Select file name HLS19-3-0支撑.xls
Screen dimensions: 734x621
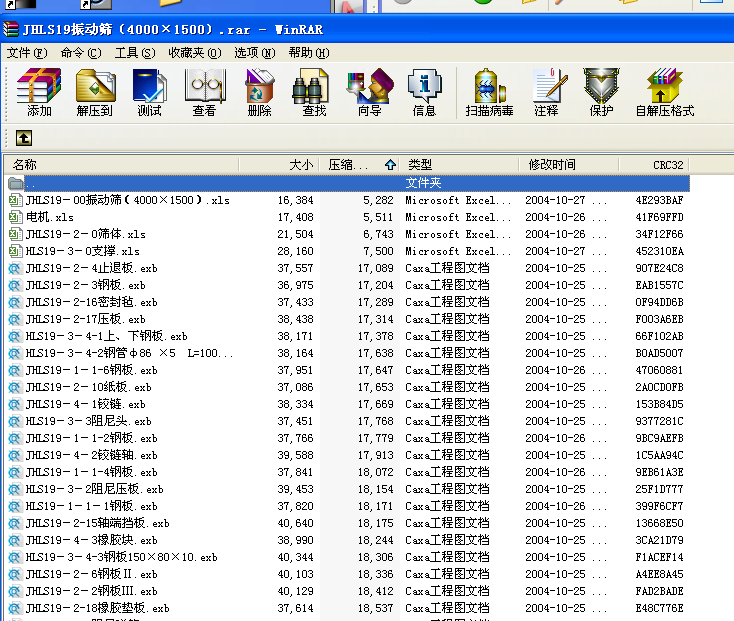(x=82, y=251)
